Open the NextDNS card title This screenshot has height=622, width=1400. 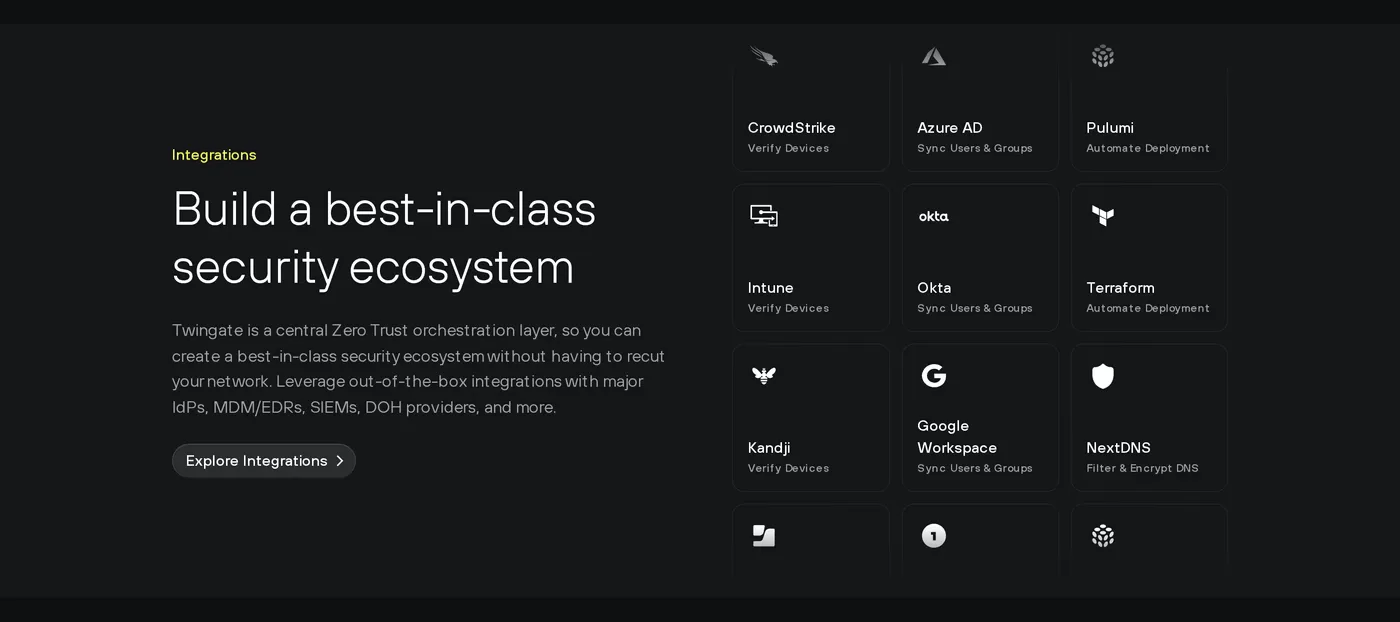click(1119, 448)
